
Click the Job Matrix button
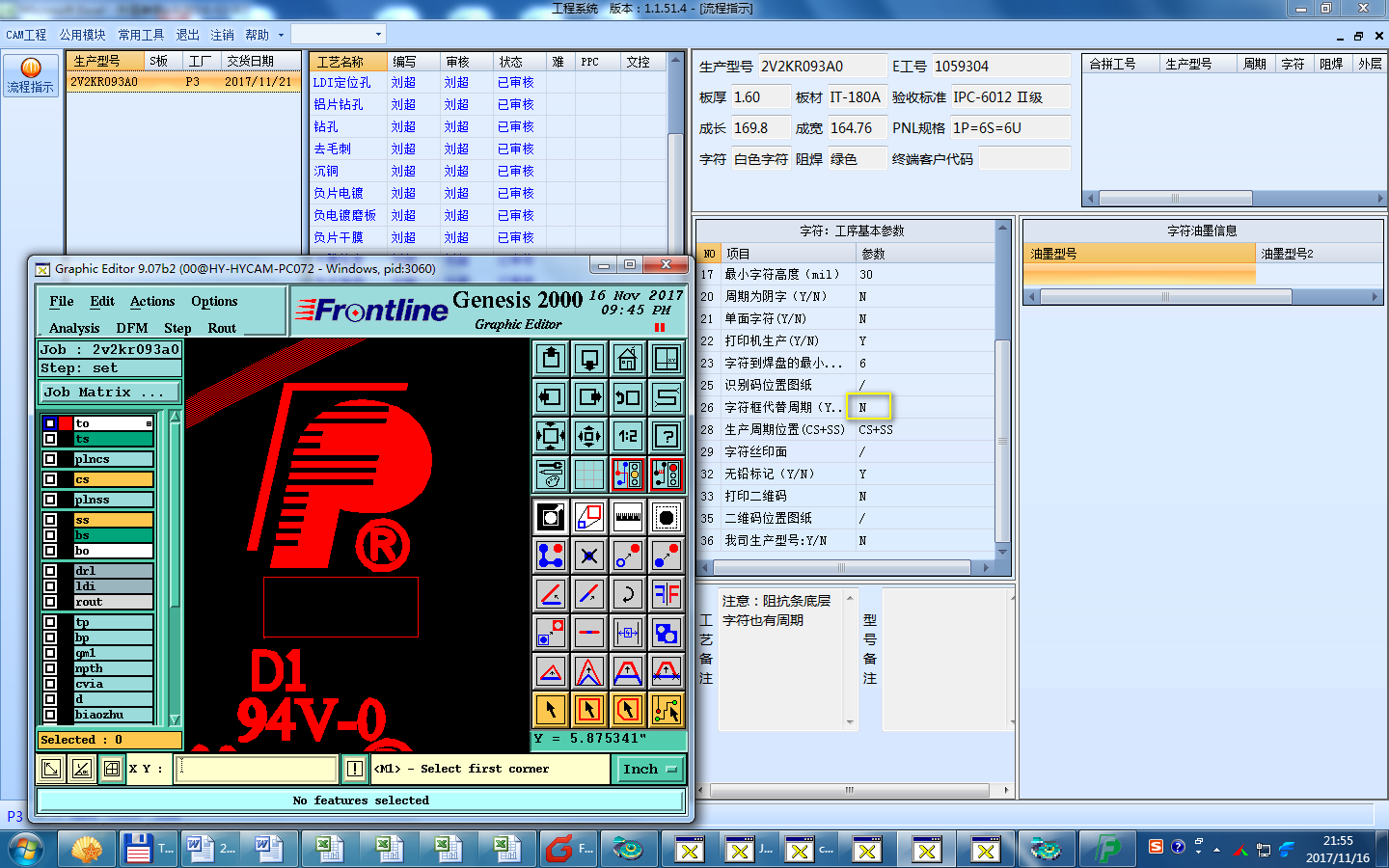109,392
